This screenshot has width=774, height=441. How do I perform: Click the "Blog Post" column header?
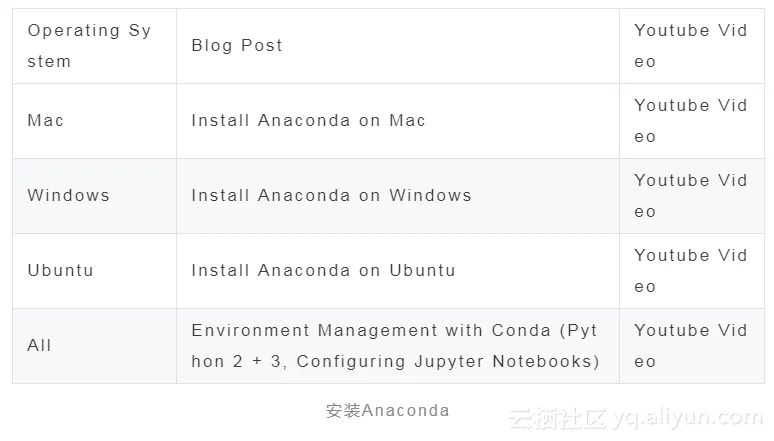click(237, 46)
